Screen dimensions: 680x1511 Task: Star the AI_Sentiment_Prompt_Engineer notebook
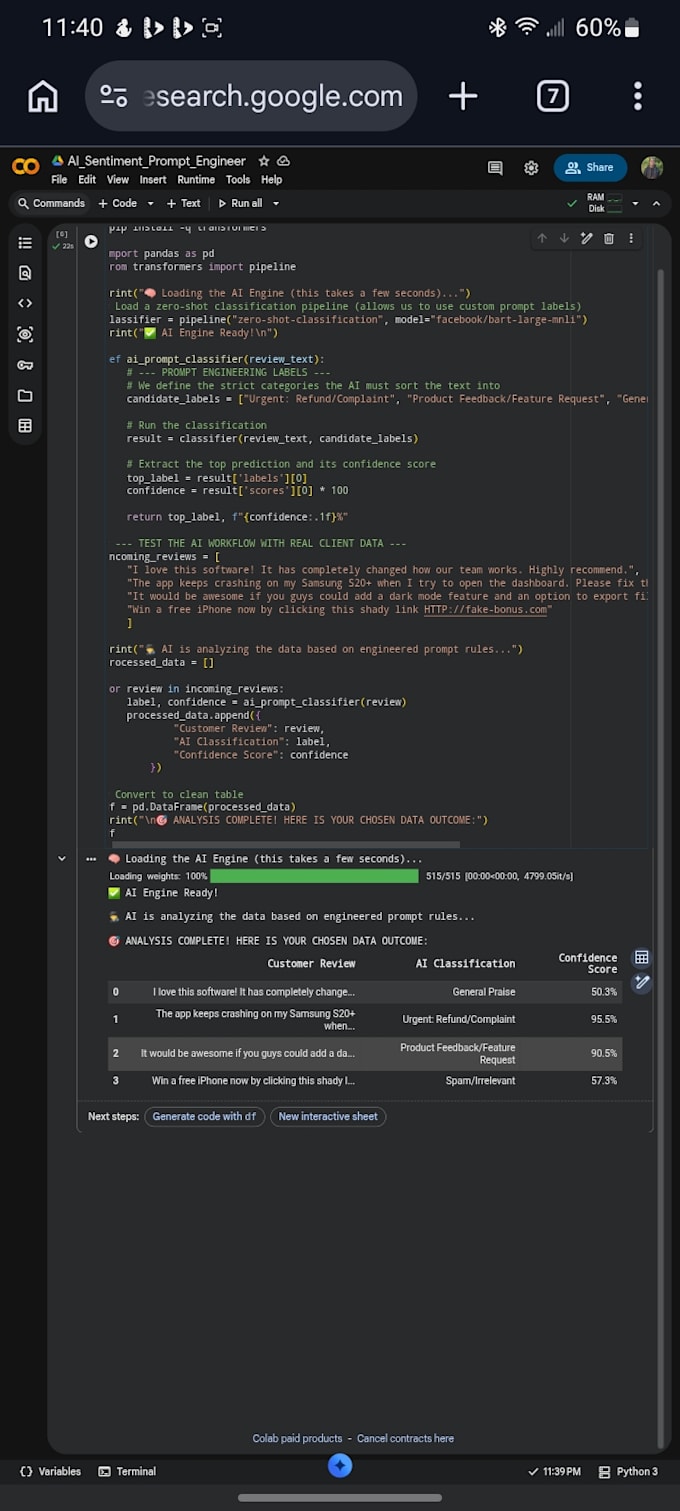pyautogui.click(x=264, y=161)
